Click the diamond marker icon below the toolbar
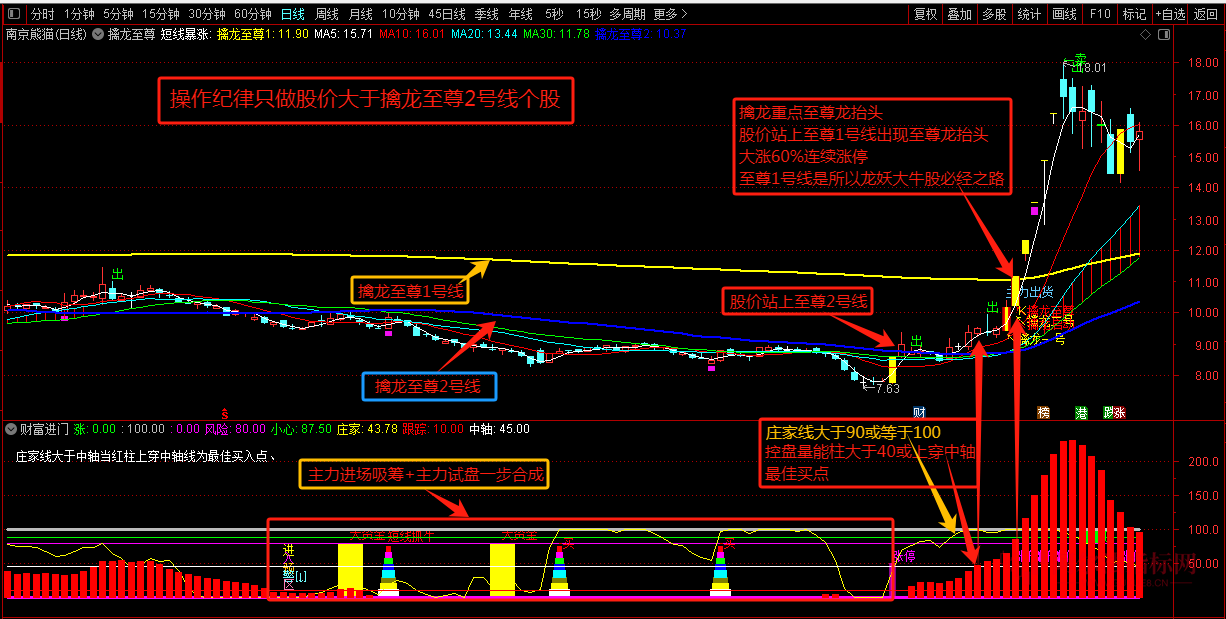 coord(1145,34)
